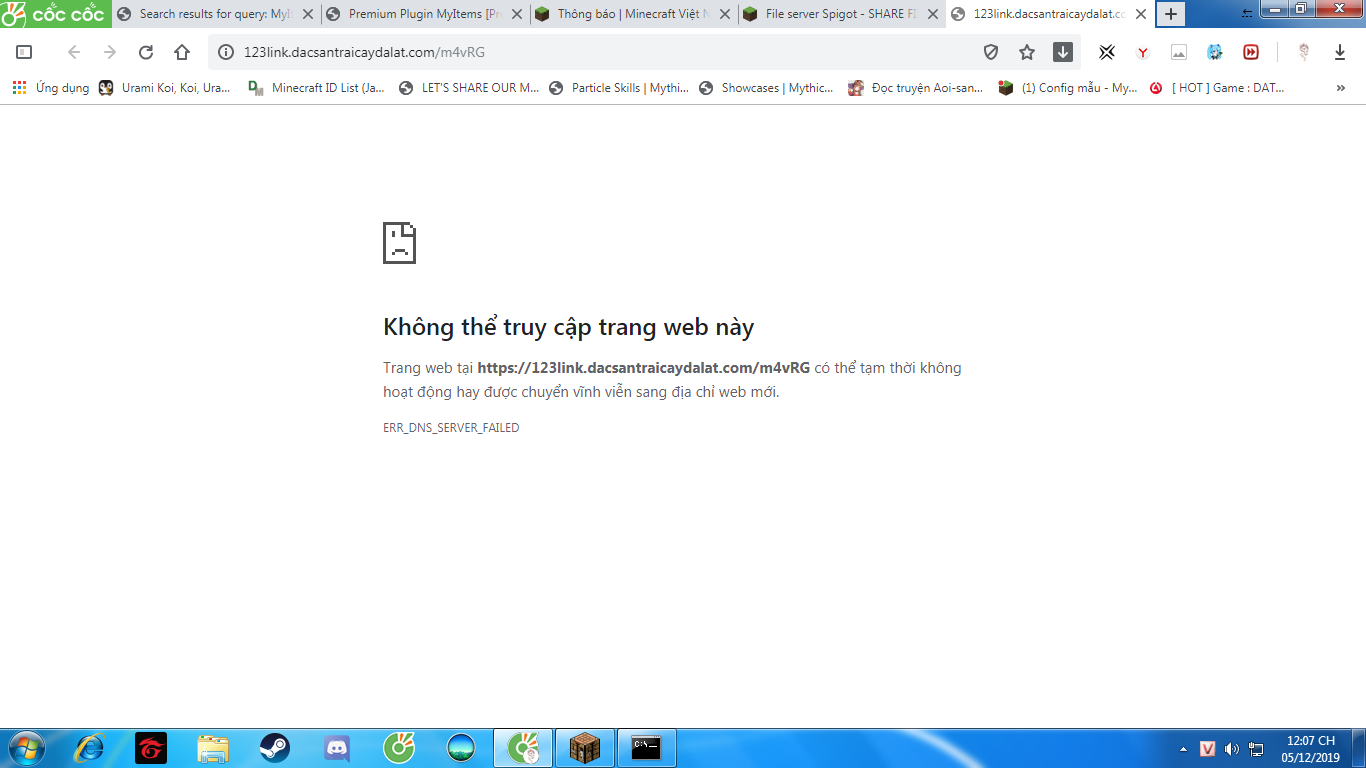Image resolution: width=1366 pixels, height=768 pixels.
Task: Close the Search results tab
Action: (x=308, y=14)
